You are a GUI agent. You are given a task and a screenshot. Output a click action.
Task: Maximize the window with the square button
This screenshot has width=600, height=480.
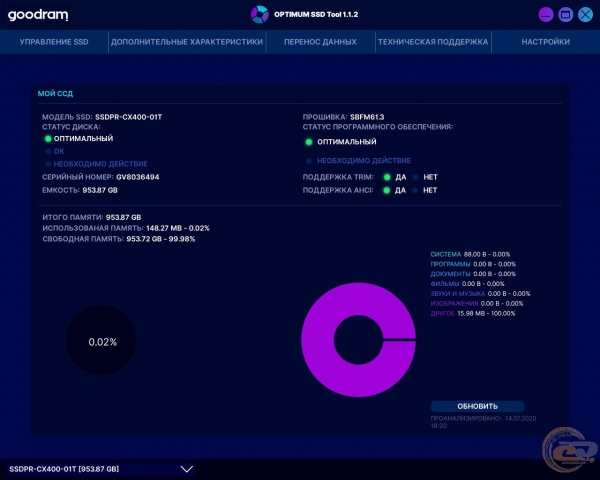click(566, 15)
